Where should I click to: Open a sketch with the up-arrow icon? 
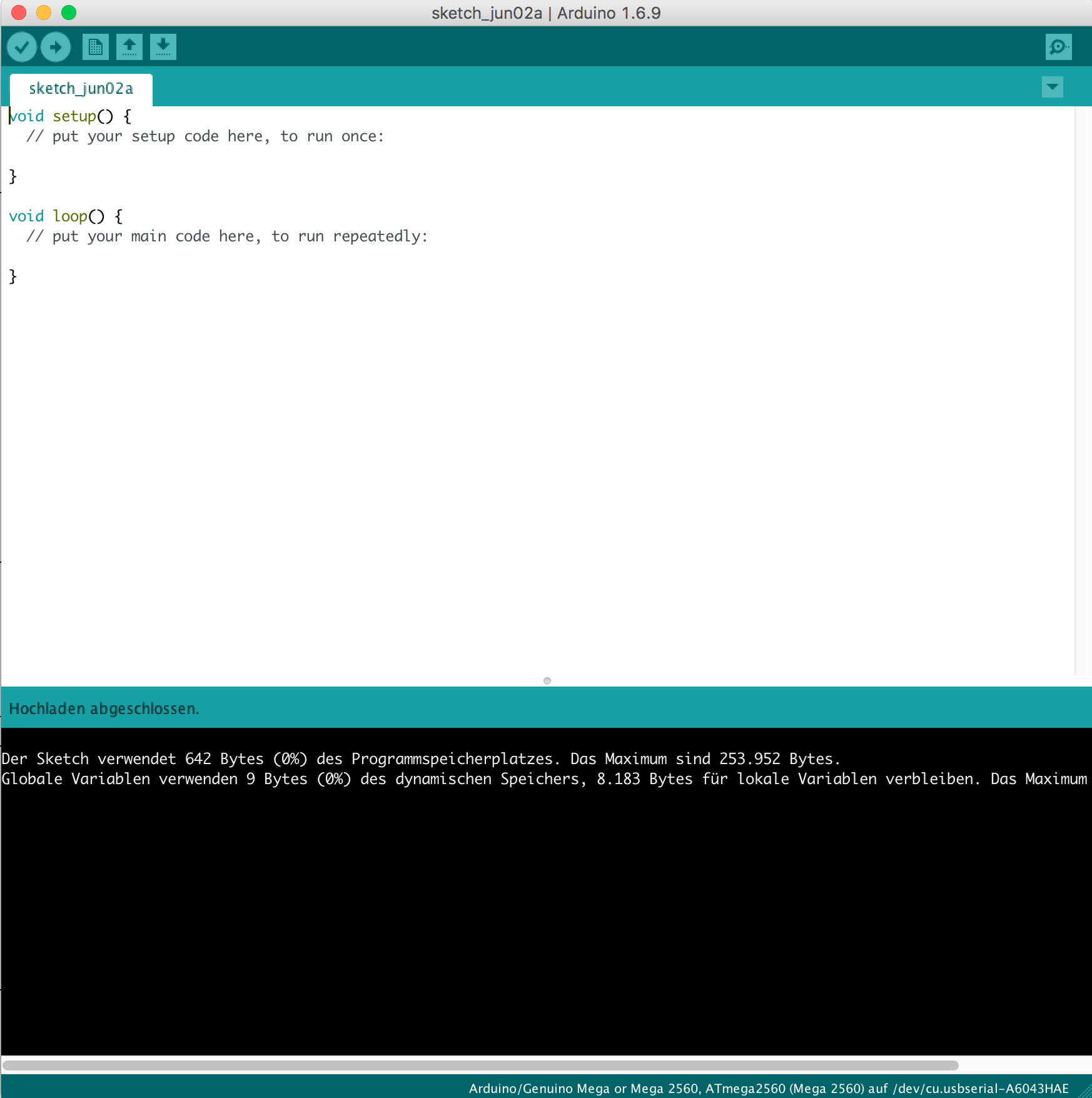(x=129, y=47)
